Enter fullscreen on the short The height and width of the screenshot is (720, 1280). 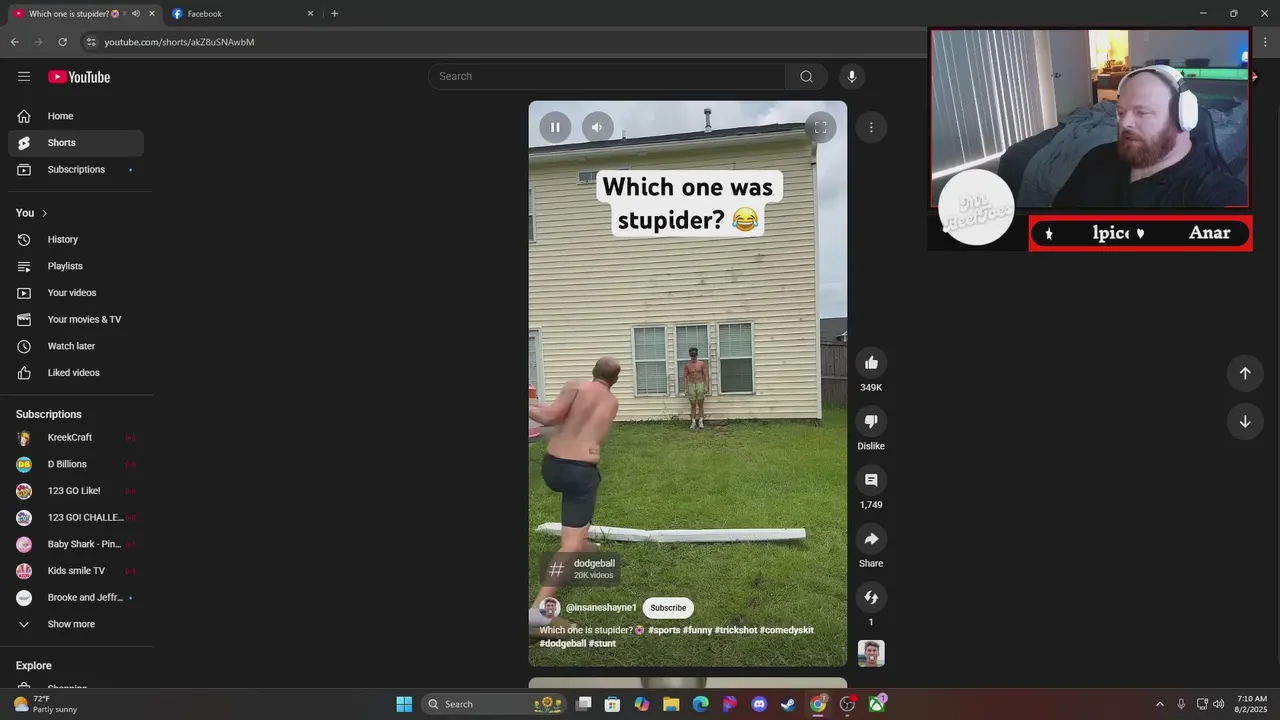820,127
